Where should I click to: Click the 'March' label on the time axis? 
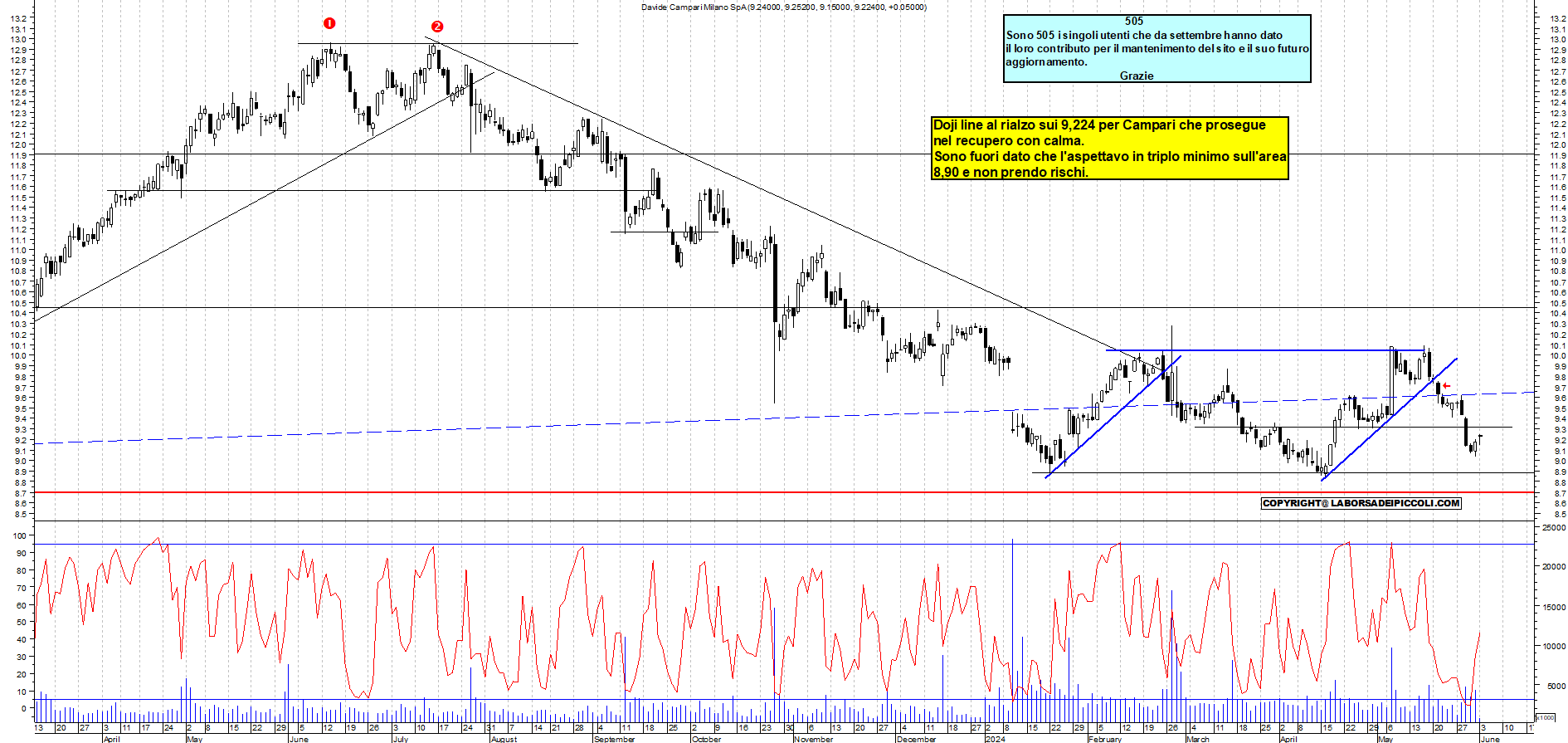(1197, 739)
